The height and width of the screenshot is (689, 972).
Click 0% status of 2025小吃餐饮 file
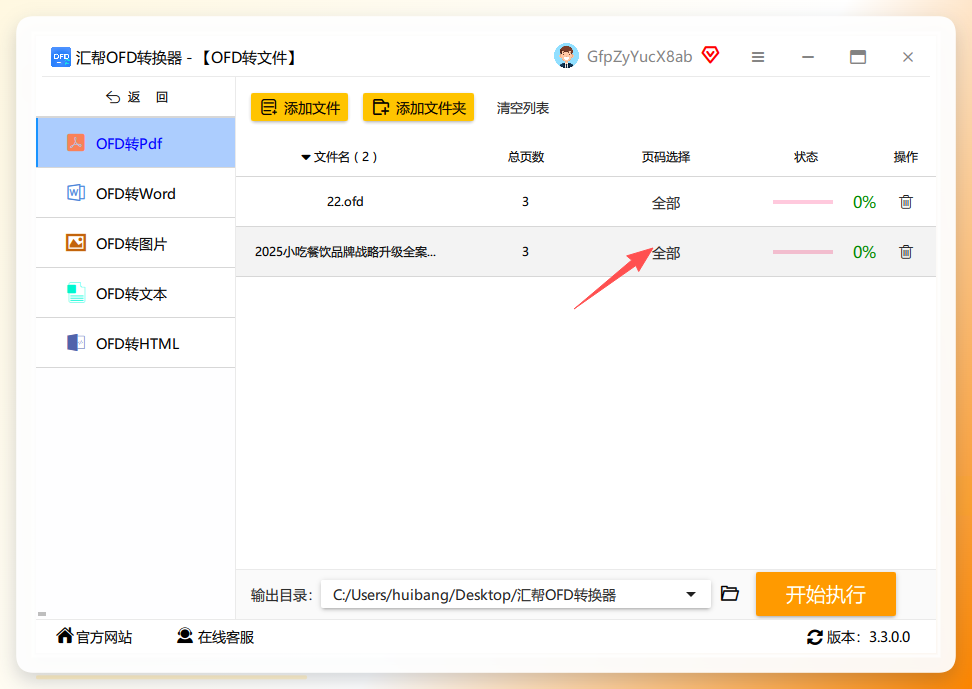[x=864, y=252]
